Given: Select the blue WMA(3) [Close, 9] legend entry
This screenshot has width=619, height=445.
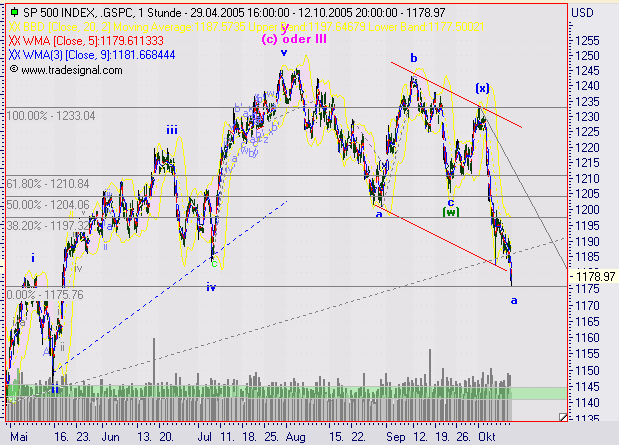Looking at the screenshot, I should (92, 55).
